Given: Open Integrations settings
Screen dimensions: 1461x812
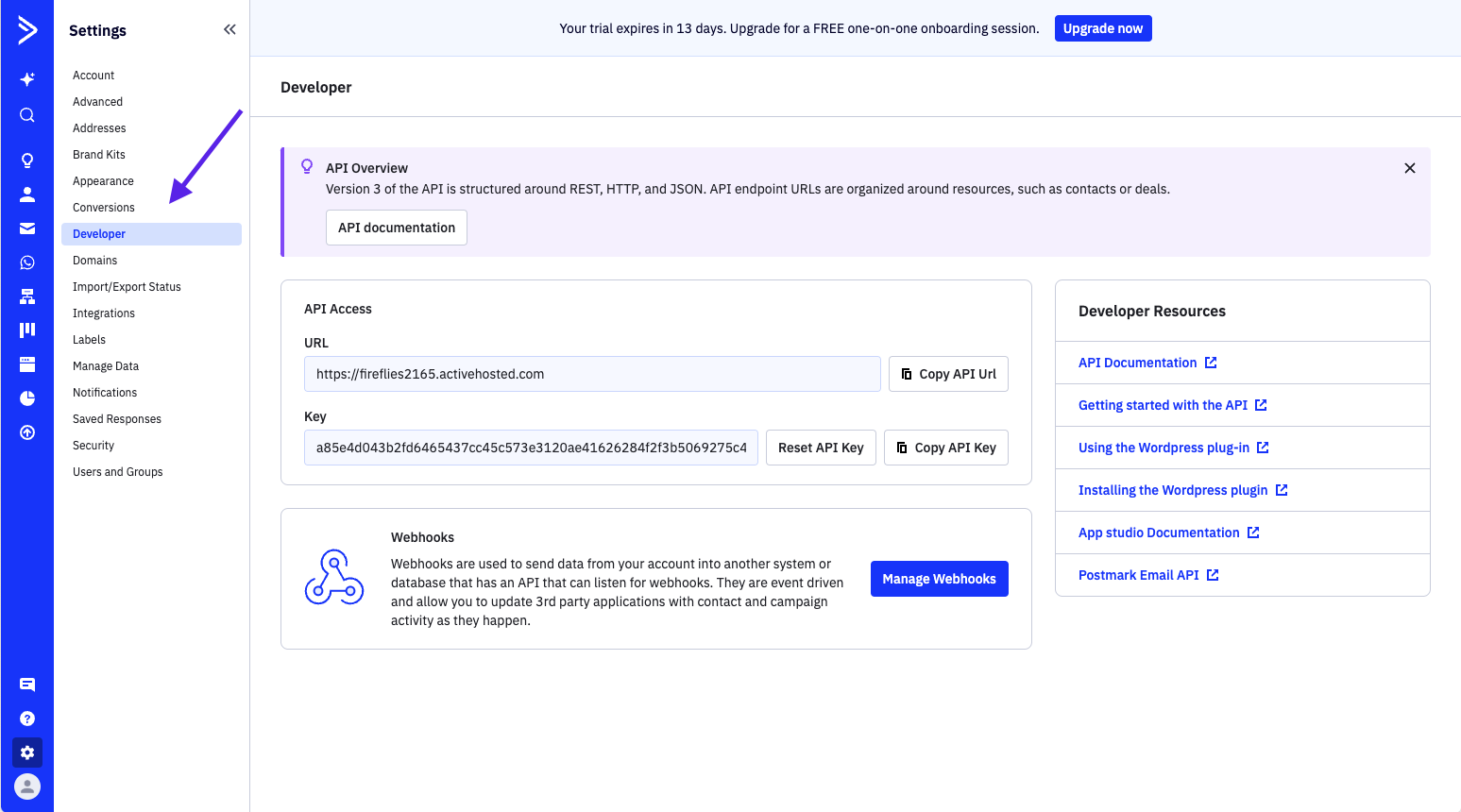Looking at the screenshot, I should pyautogui.click(x=104, y=313).
